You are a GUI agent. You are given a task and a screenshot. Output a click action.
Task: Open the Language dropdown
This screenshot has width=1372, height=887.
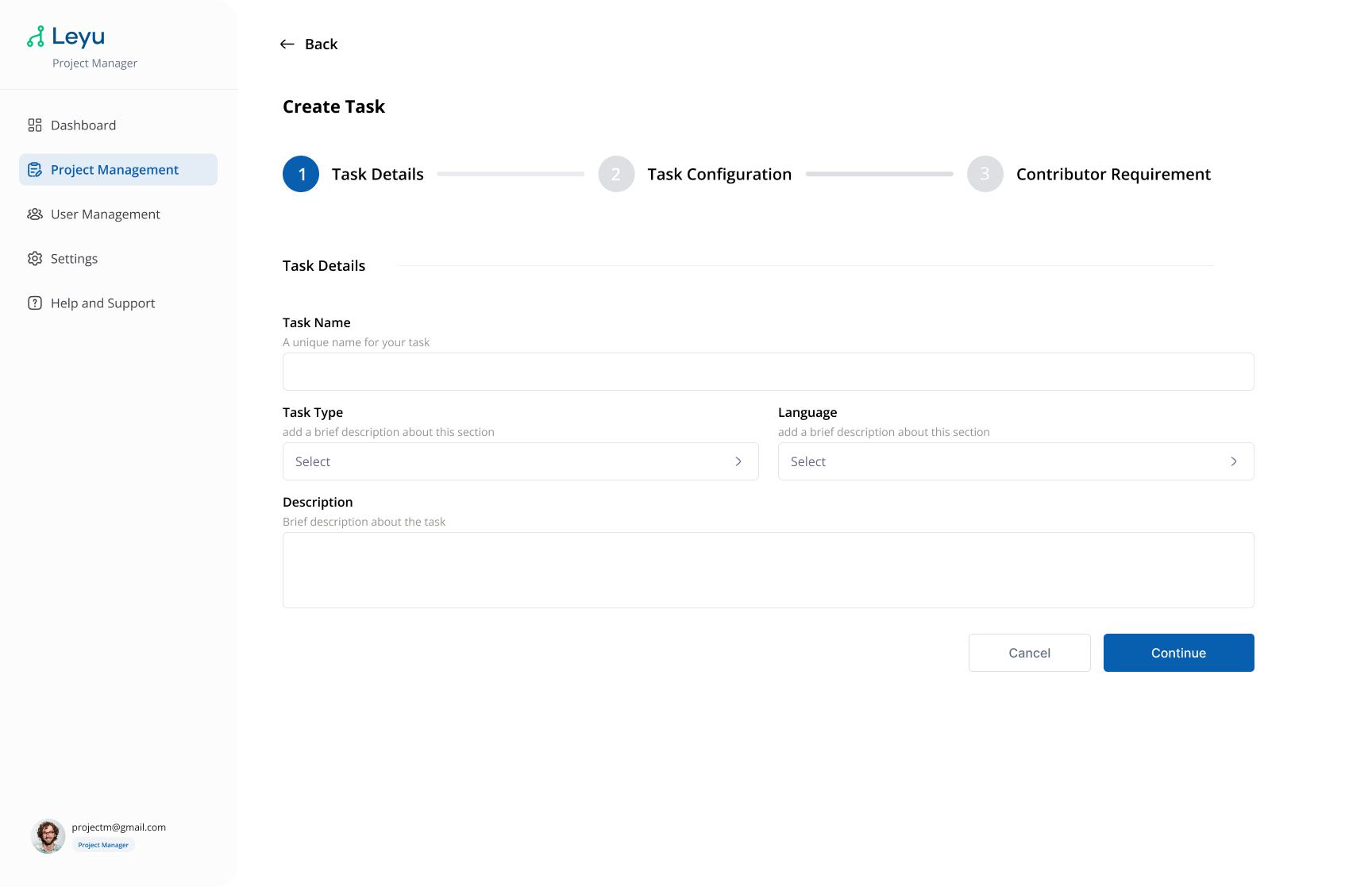tap(1016, 461)
